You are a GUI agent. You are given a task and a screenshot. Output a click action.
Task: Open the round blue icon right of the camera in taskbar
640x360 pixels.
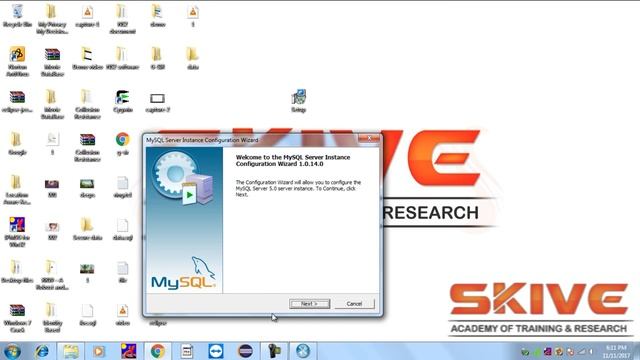pos(303,351)
